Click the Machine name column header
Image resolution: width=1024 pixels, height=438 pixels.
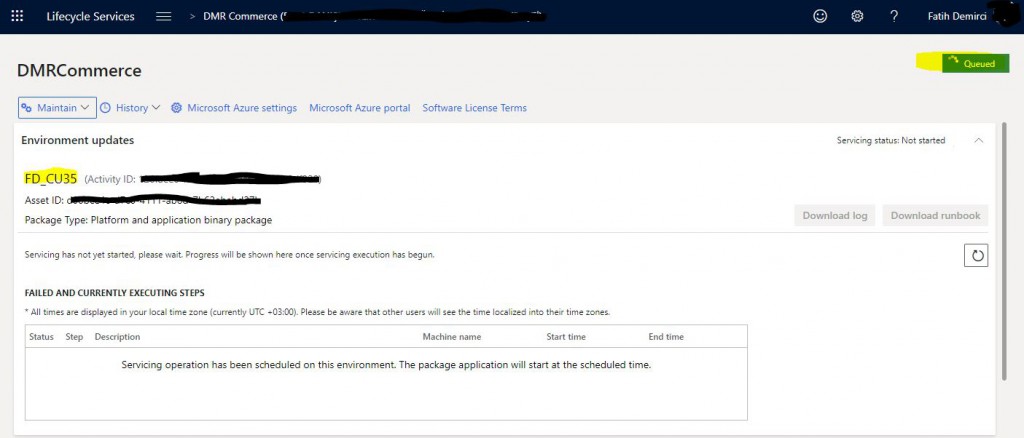click(x=452, y=337)
